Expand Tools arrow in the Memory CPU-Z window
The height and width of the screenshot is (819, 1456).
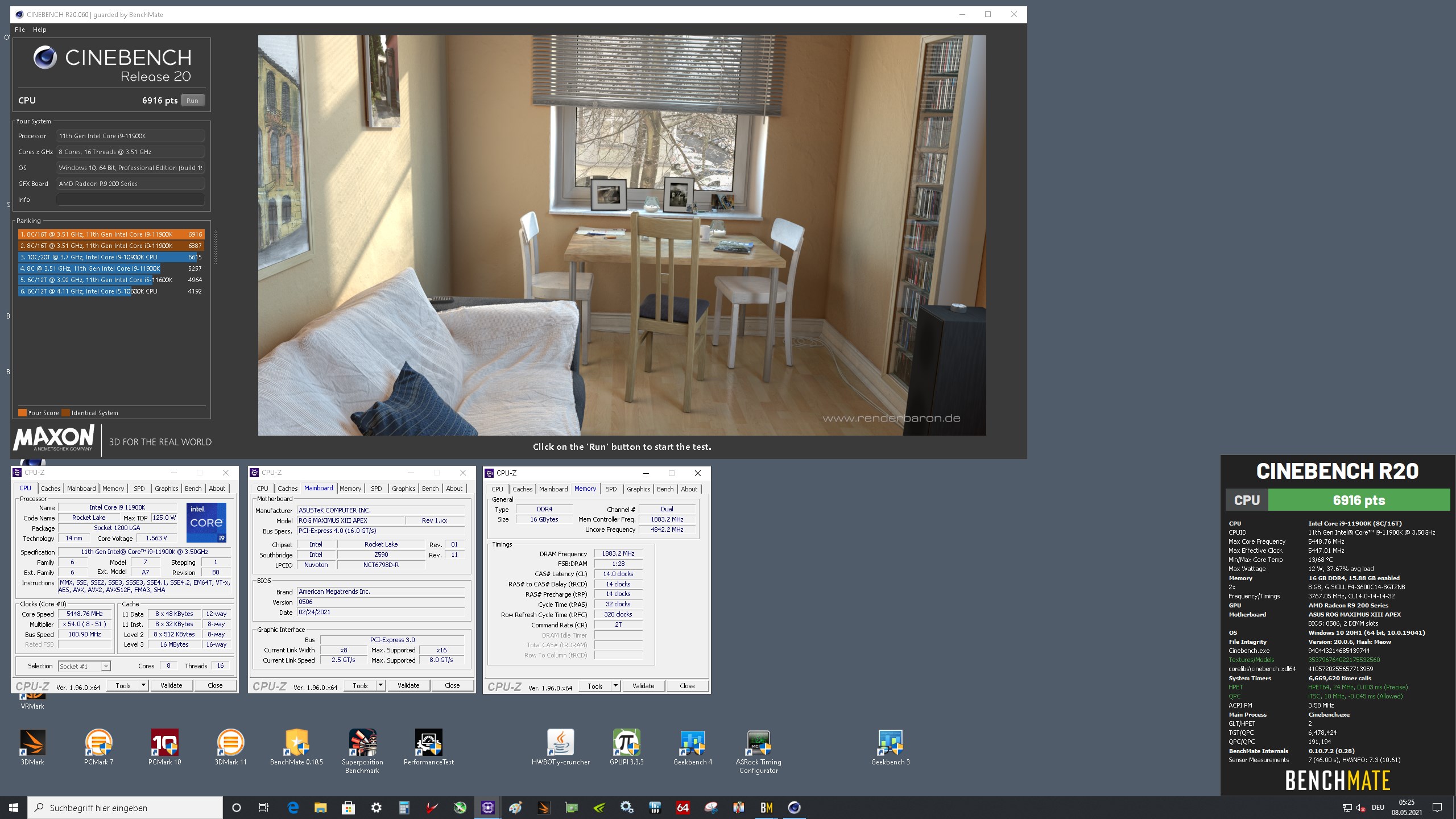pyautogui.click(x=616, y=686)
